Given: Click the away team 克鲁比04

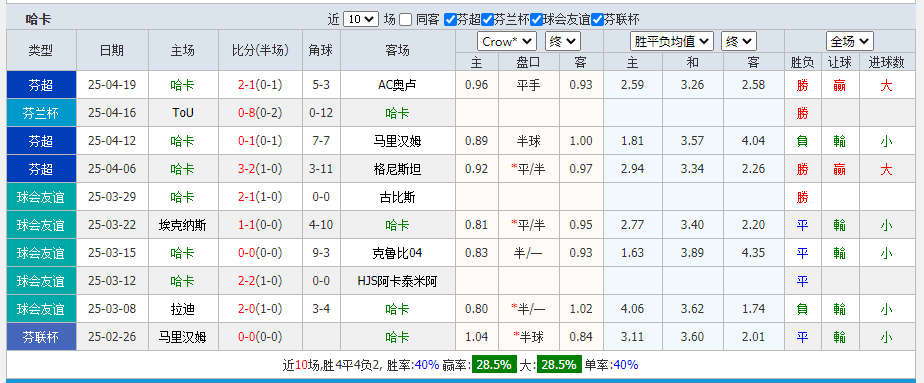Looking at the screenshot, I should pyautogui.click(x=397, y=253).
